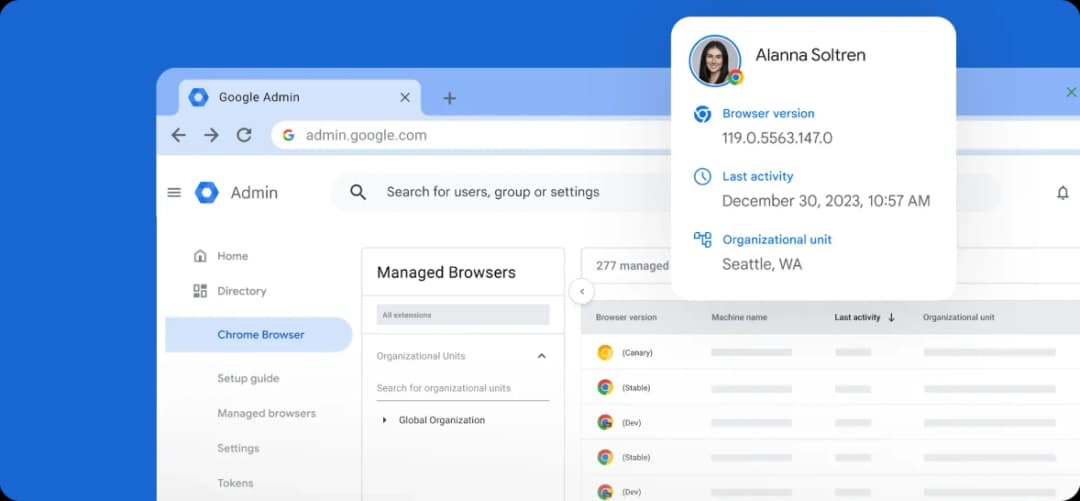
Task: Go back using the browser back arrow
Action: (178, 135)
